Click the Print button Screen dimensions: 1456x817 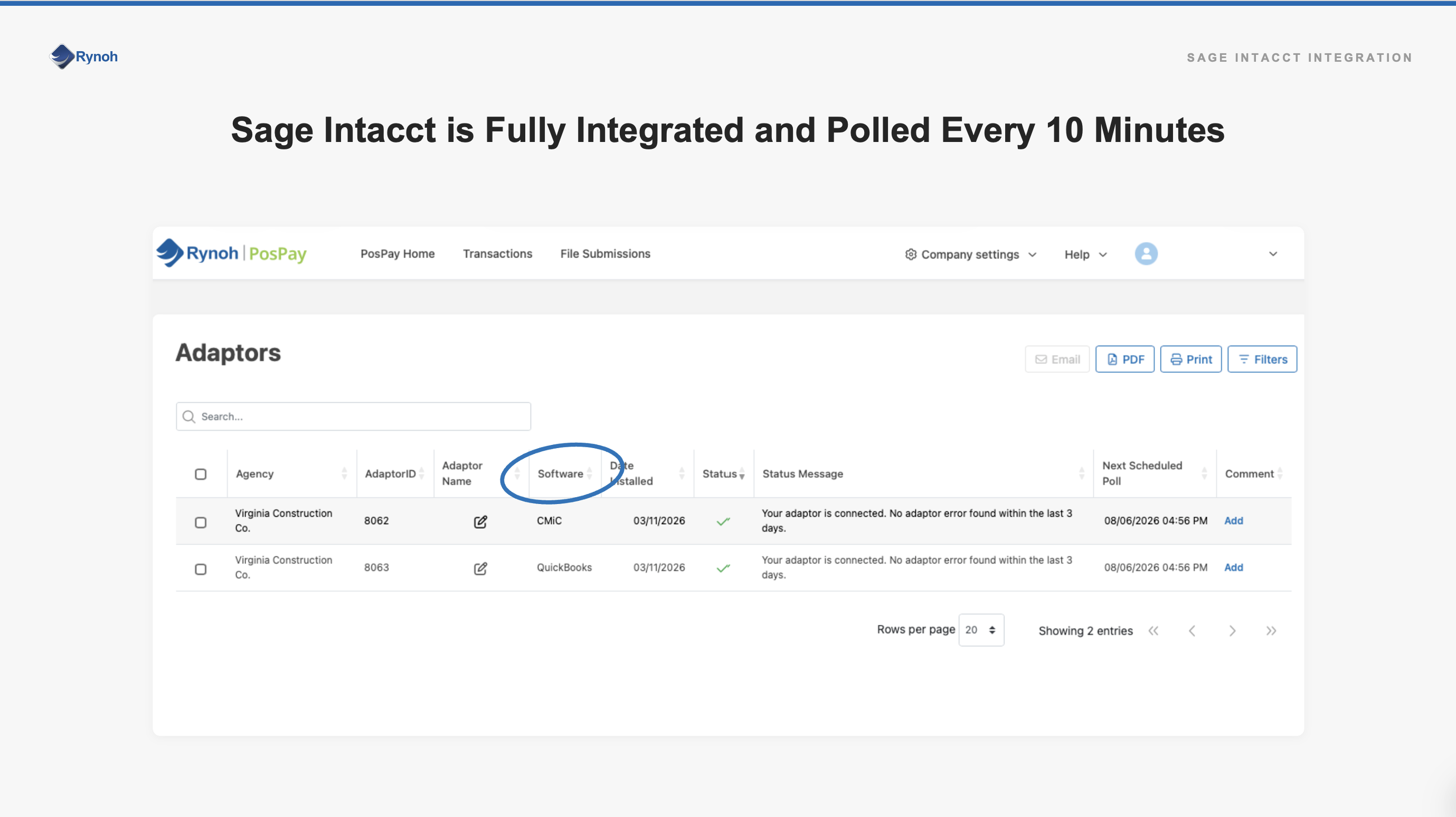click(x=1191, y=359)
